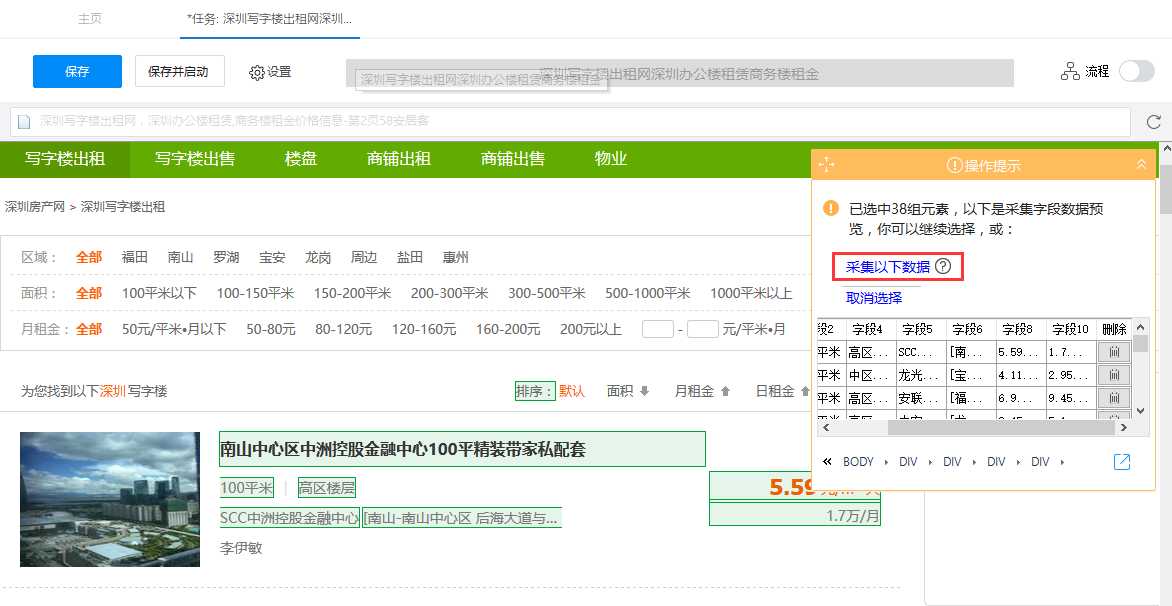1172x606 pixels.
Task: Click the « element path back icon
Action: (827, 462)
